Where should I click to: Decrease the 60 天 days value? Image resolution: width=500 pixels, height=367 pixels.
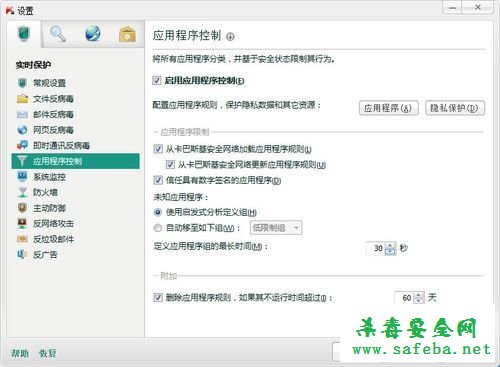pyautogui.click(x=419, y=300)
